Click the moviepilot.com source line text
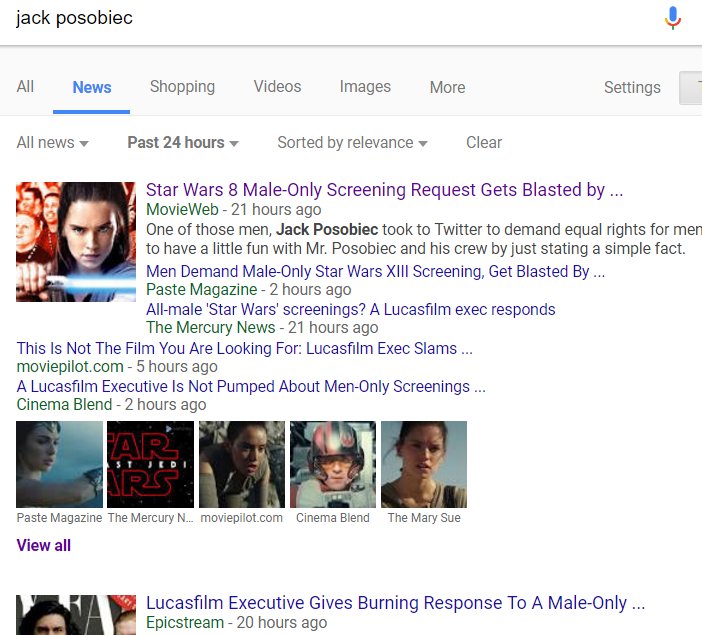 (x=70, y=367)
